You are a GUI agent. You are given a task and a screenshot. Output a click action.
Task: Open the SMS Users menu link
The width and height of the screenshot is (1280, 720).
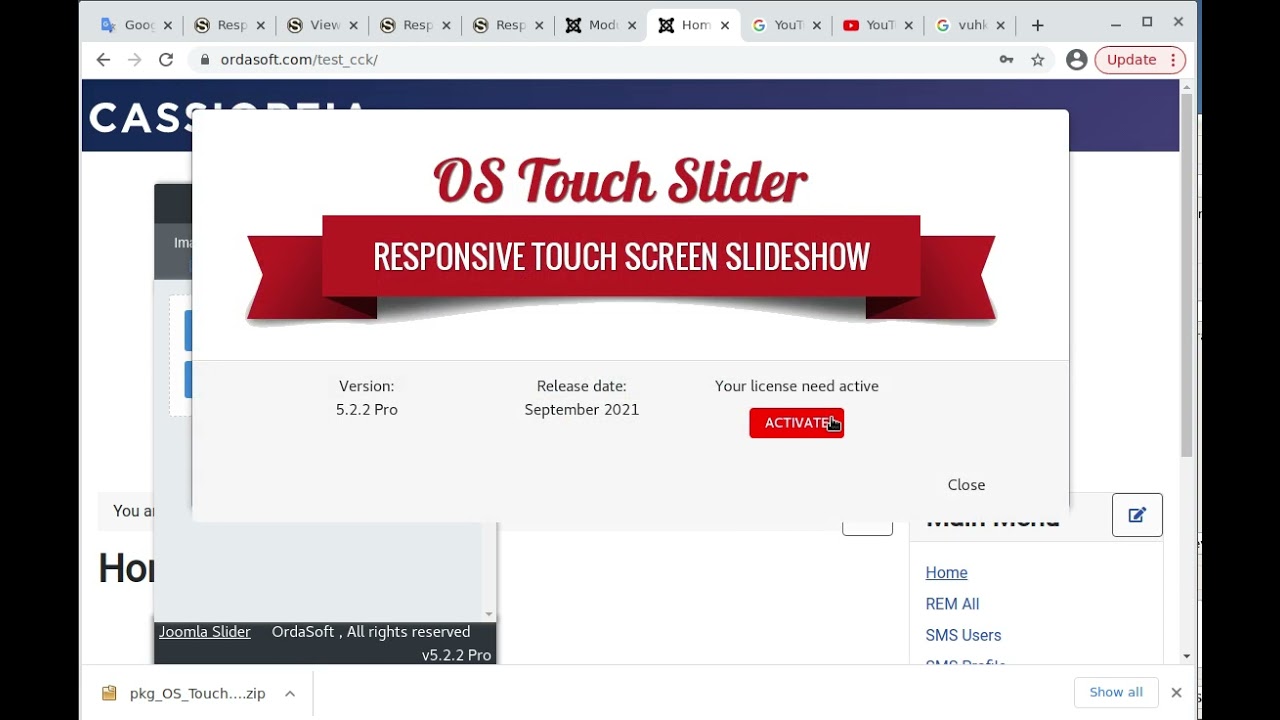963,635
